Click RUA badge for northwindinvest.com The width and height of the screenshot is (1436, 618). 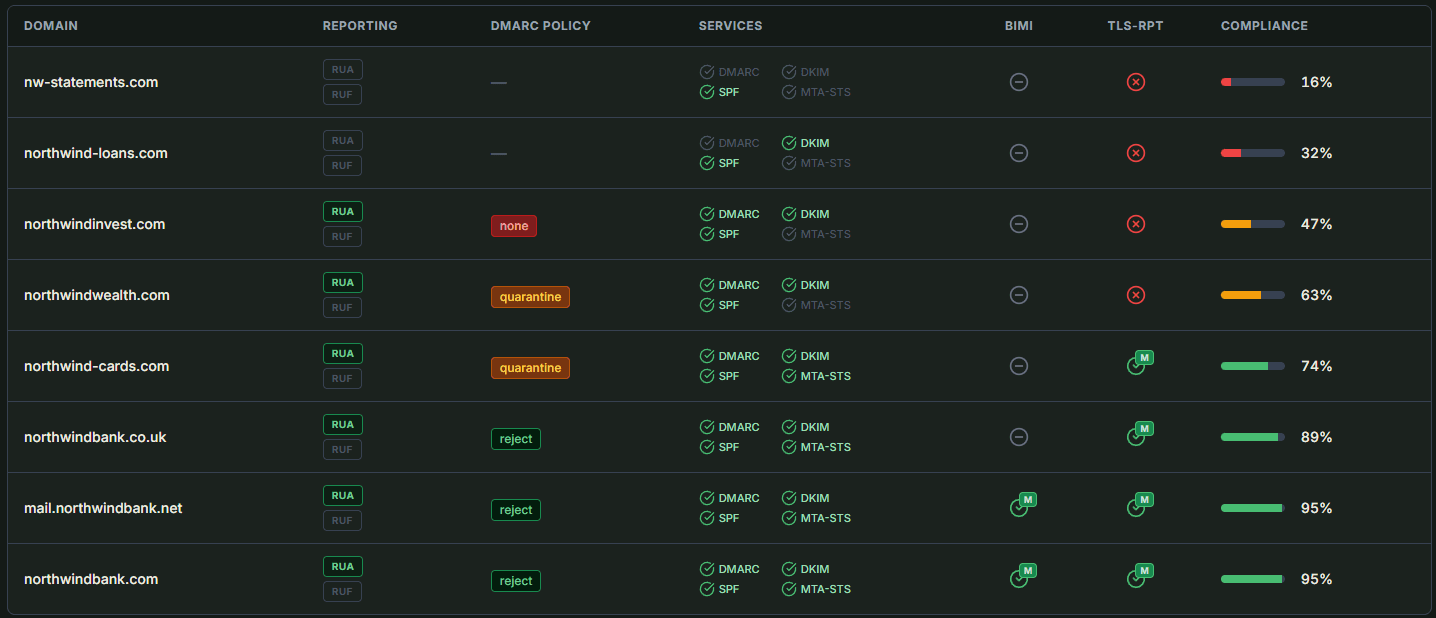point(343,211)
